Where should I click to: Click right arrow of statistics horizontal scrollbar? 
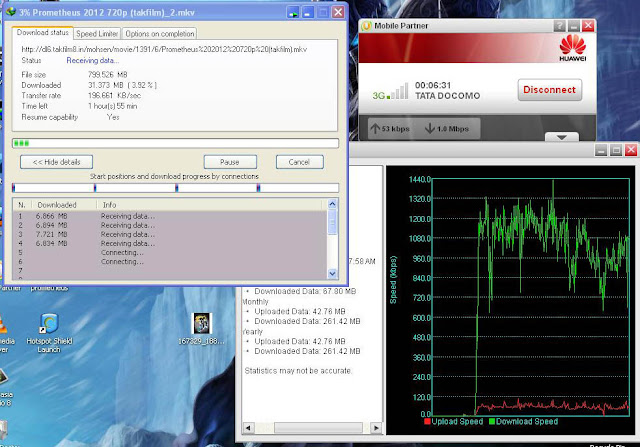click(x=376, y=428)
